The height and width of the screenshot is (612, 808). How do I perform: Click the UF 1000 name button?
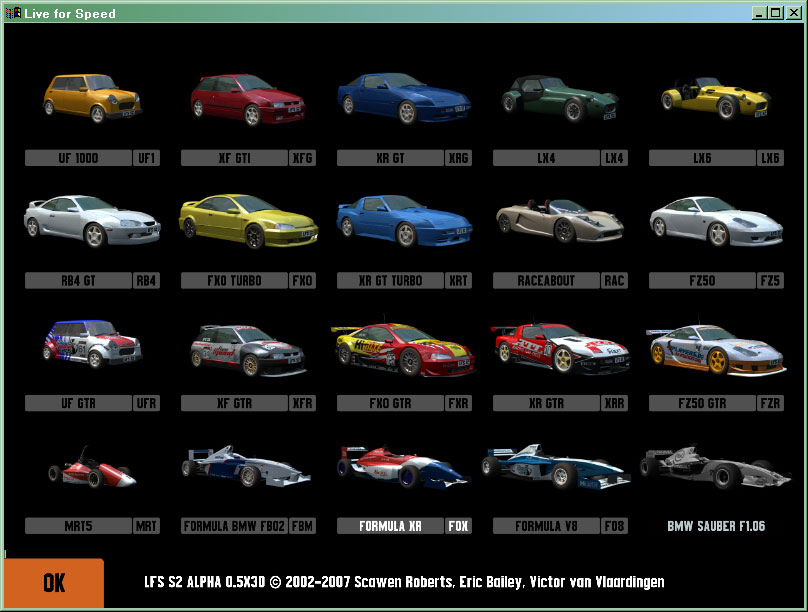[x=78, y=158]
